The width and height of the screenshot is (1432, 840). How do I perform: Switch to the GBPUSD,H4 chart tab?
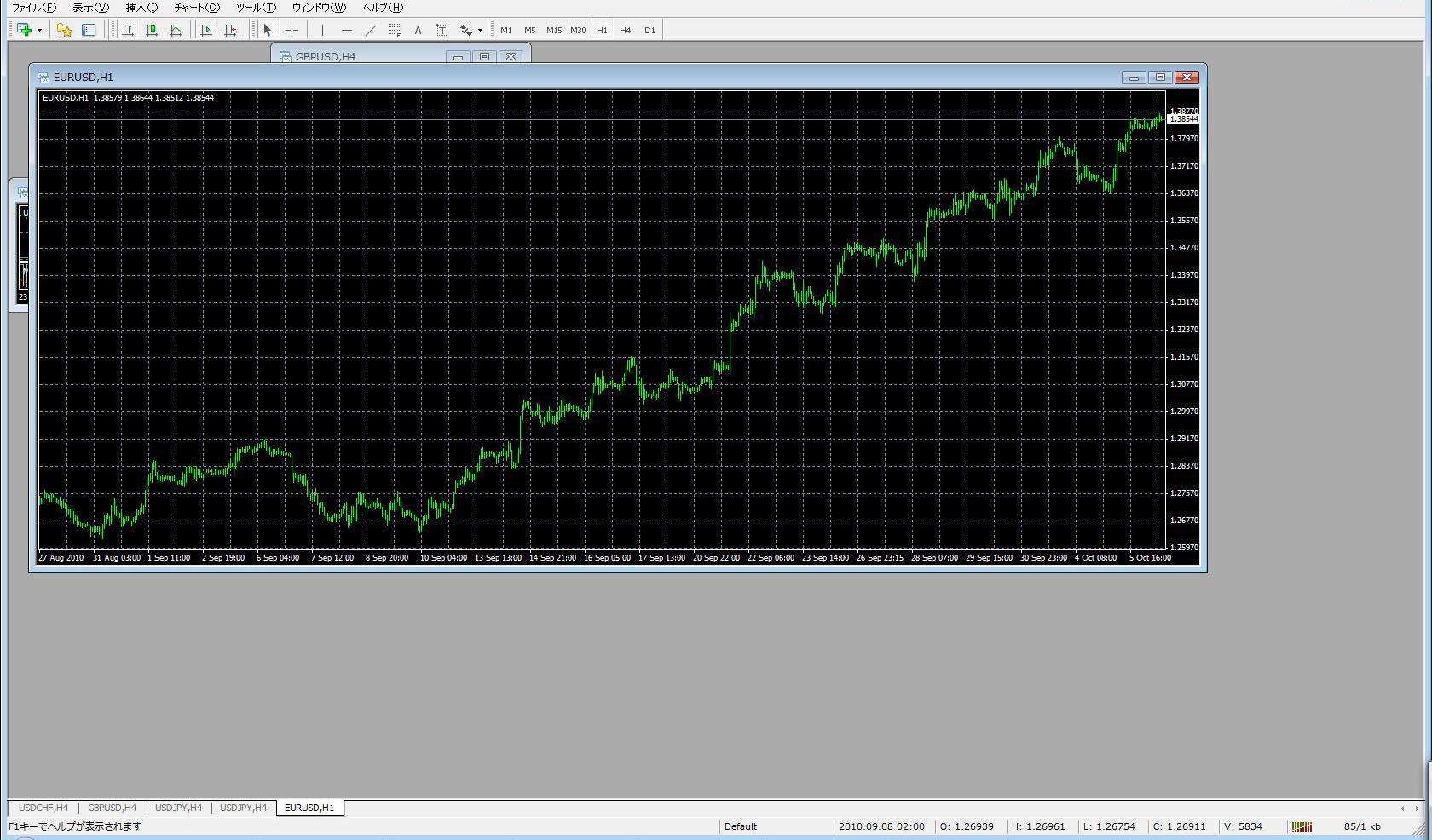click(112, 808)
